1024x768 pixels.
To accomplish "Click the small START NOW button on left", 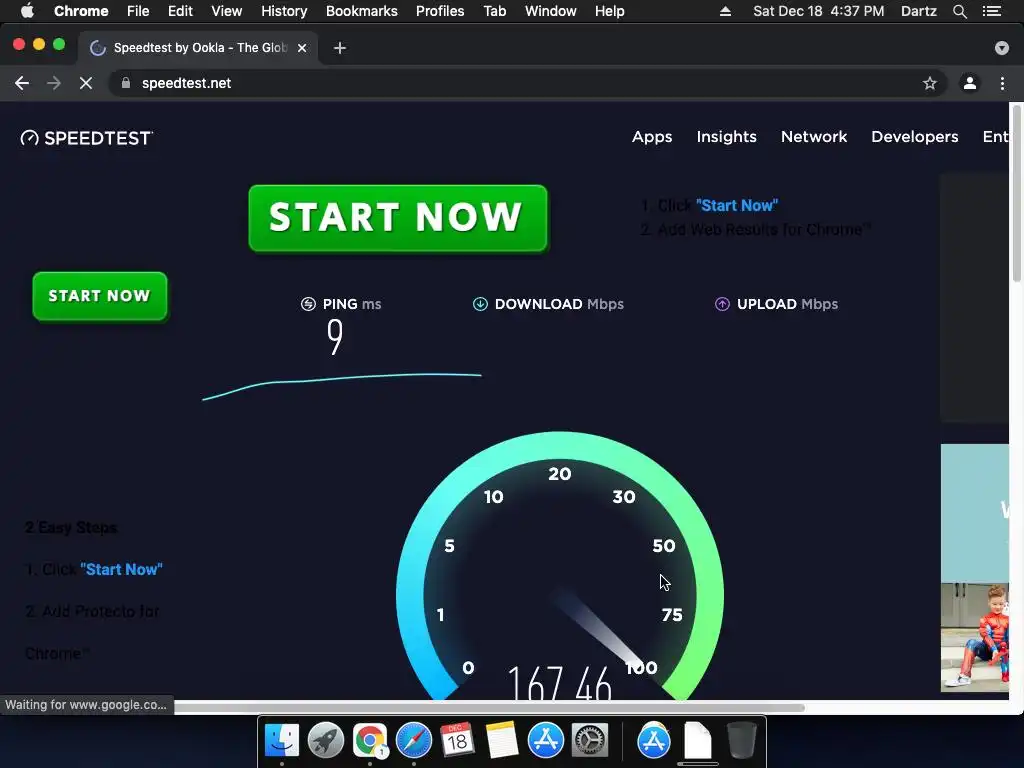I will [x=100, y=296].
